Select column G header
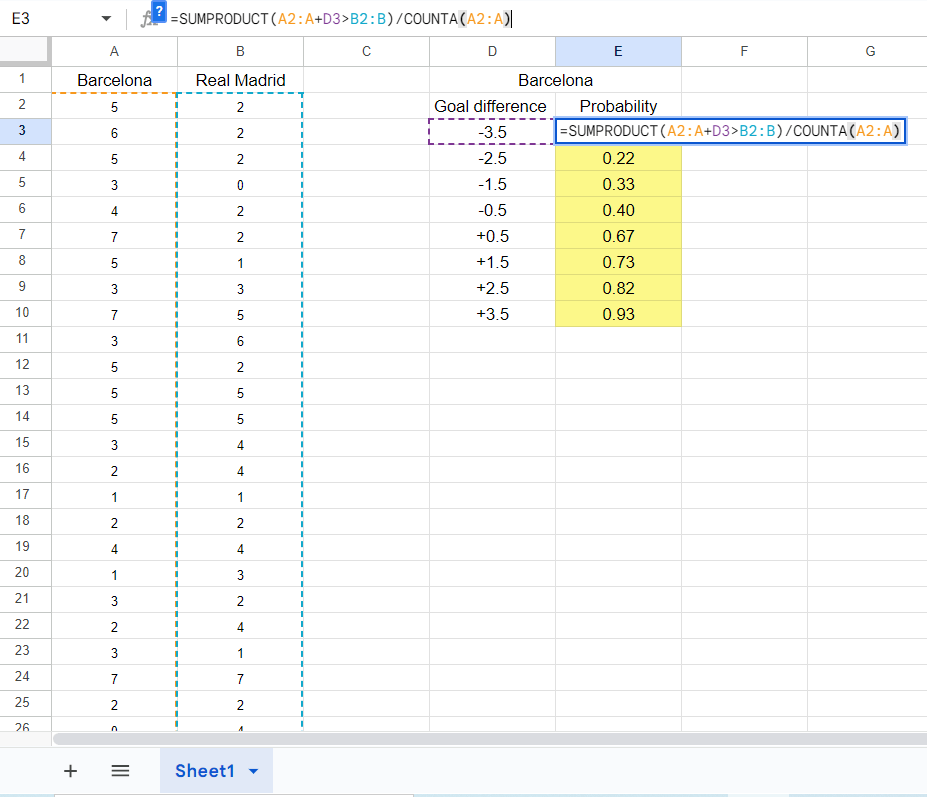The width and height of the screenshot is (927, 797). tap(867, 51)
